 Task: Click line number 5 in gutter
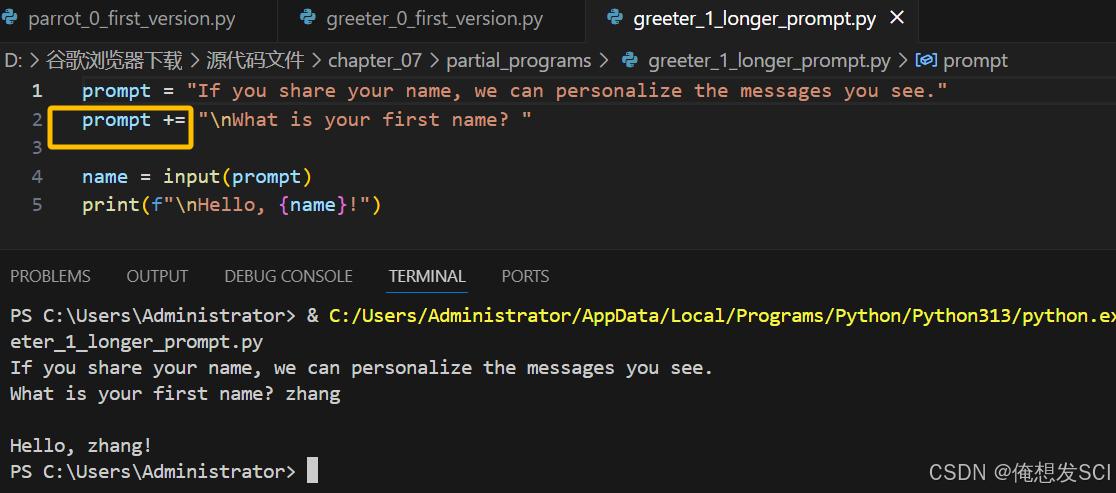pyautogui.click(x=36, y=205)
